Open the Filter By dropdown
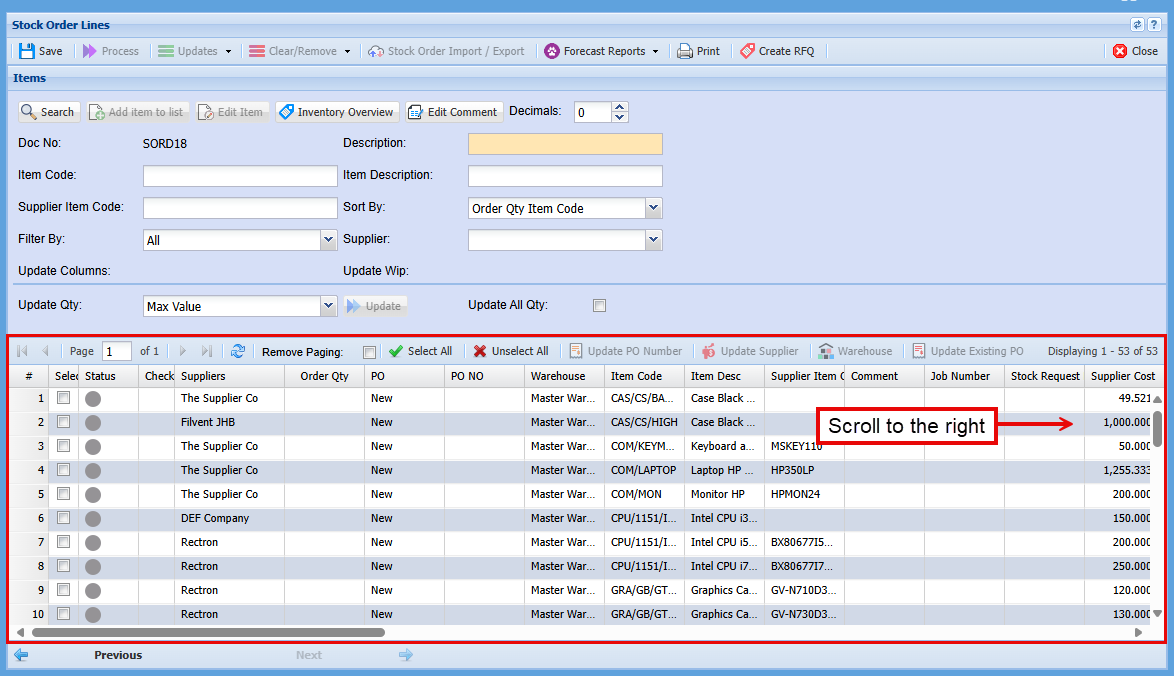The height and width of the screenshot is (676, 1174). point(328,240)
